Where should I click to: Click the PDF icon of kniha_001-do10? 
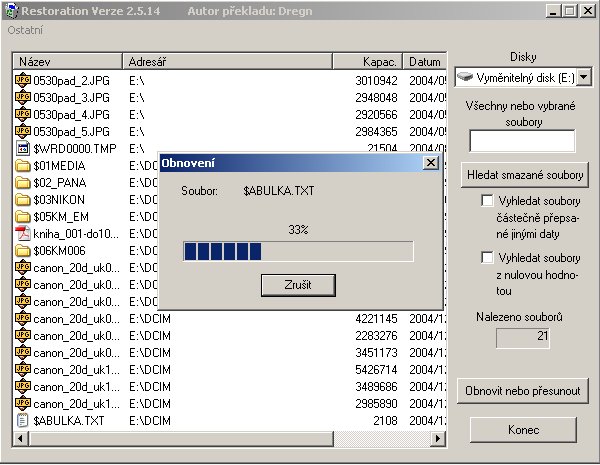(x=23, y=233)
